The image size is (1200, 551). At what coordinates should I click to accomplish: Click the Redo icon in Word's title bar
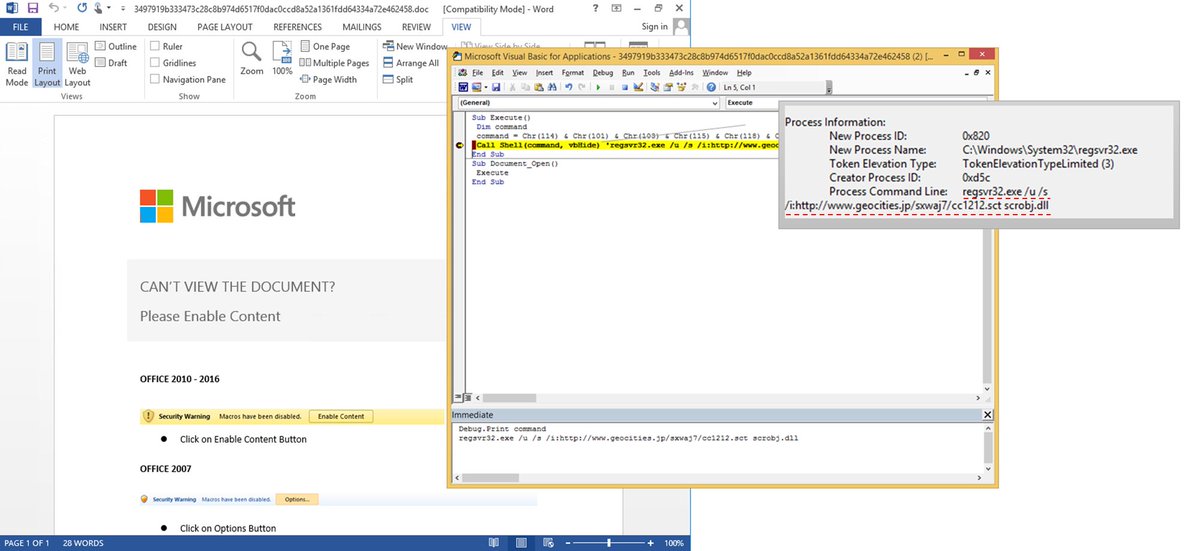pyautogui.click(x=82, y=7)
